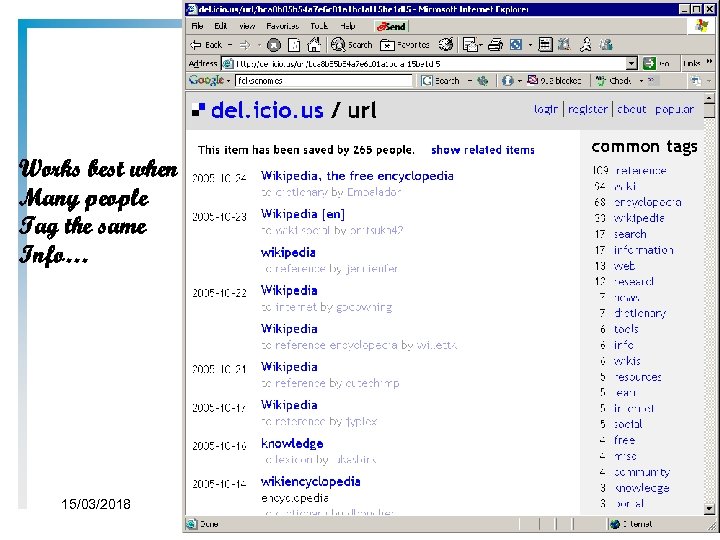Click the popular link
This screenshot has width=720, height=540.
[x=675, y=109]
